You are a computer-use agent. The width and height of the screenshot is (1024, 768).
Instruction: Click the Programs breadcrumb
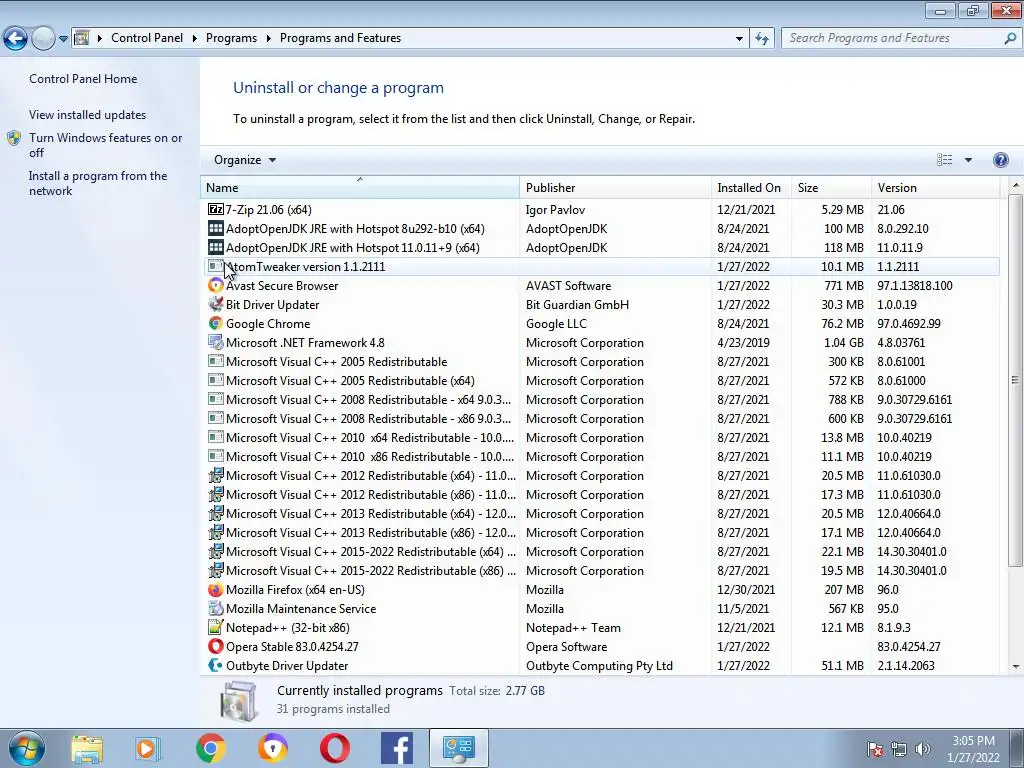[x=231, y=38]
